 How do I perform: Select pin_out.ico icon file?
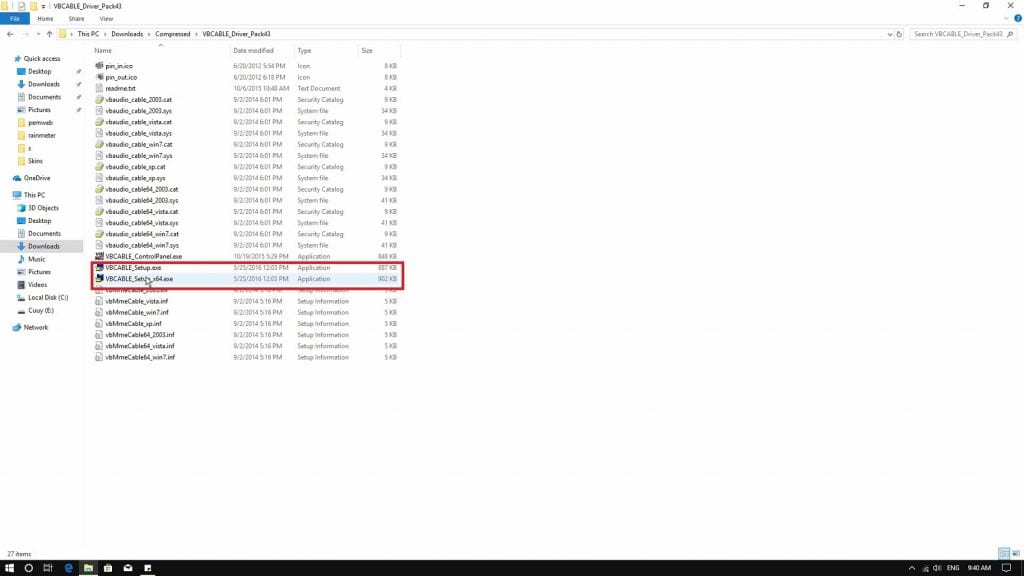click(121, 77)
